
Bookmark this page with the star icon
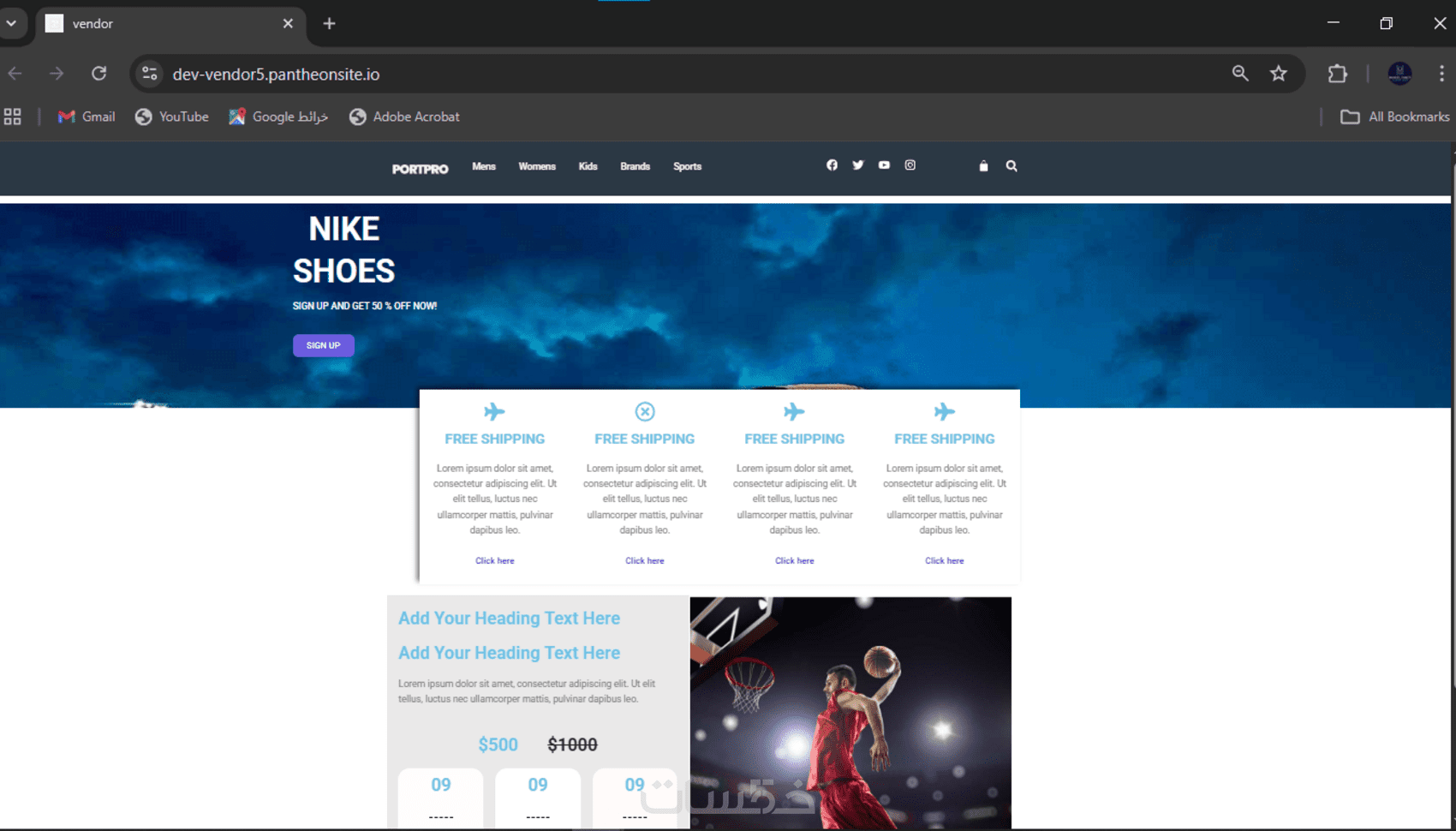click(x=1279, y=74)
